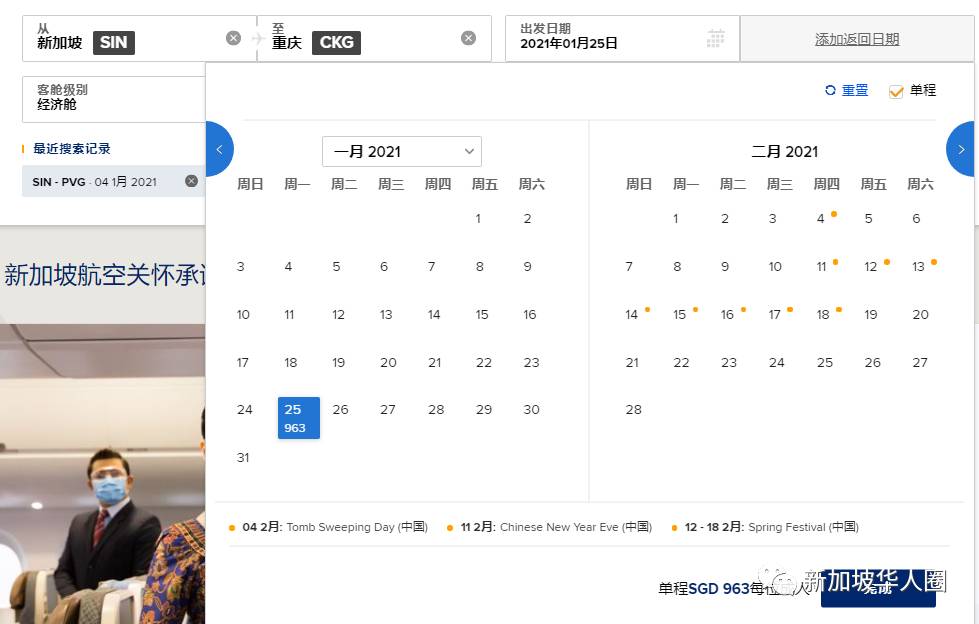Viewport: 979px width, 624px height.
Task: Click the airplane swap icon between cities
Action: tap(257, 39)
